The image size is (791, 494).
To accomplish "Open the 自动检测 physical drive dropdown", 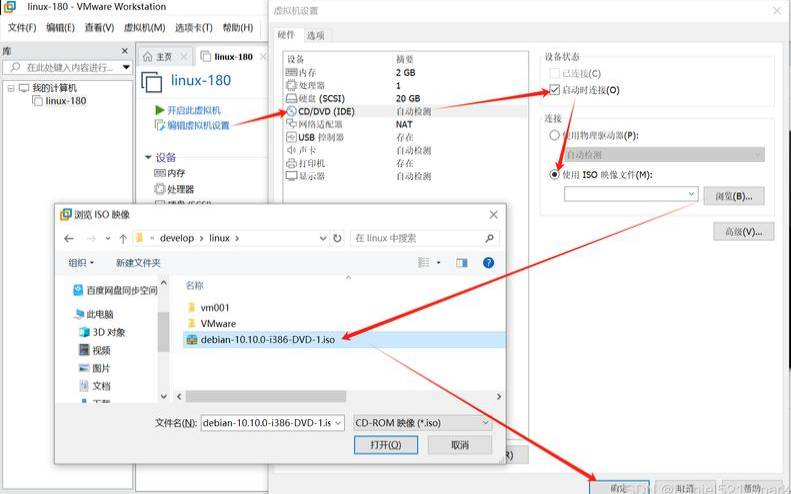I will pos(664,155).
